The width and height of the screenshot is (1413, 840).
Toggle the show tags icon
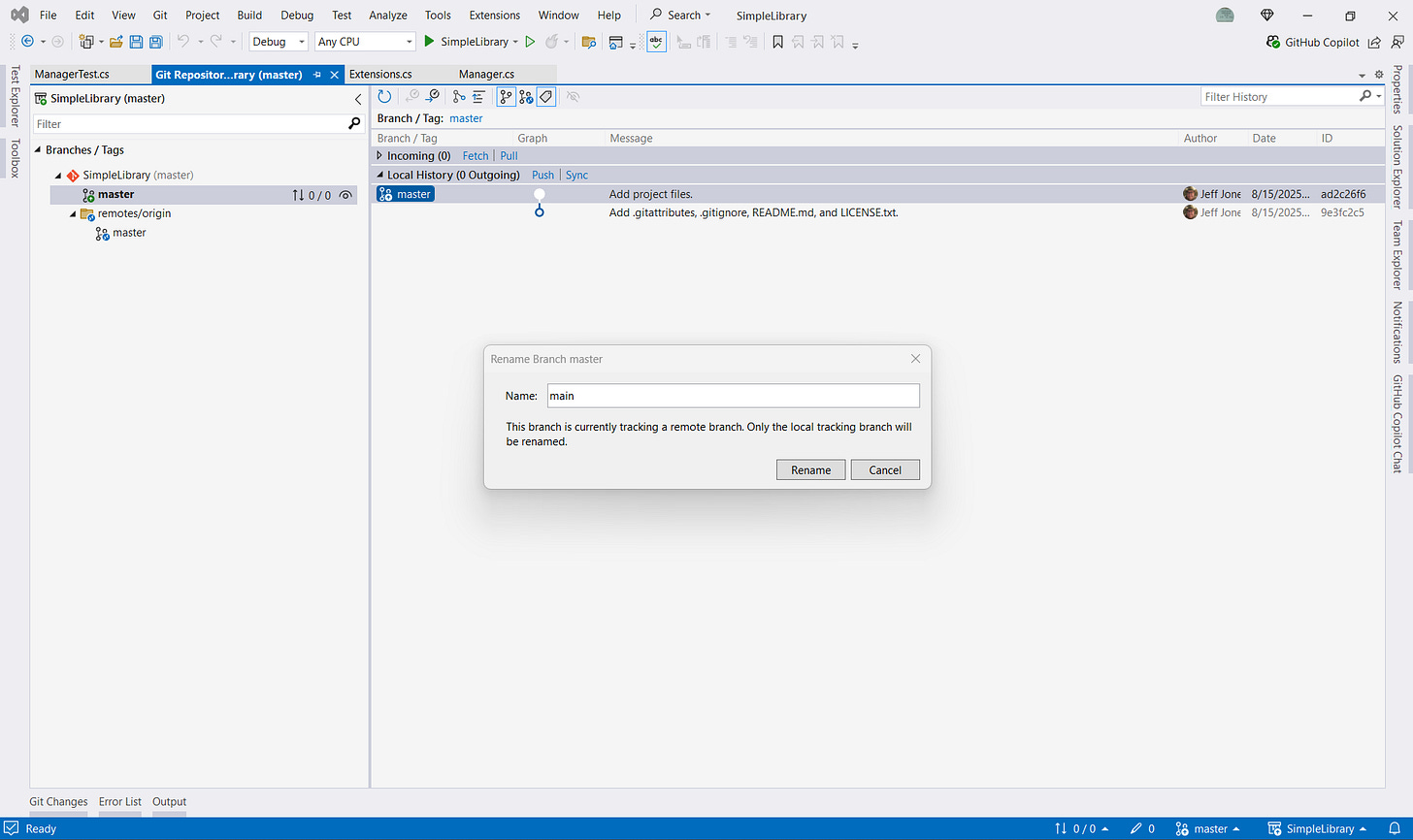click(x=546, y=96)
